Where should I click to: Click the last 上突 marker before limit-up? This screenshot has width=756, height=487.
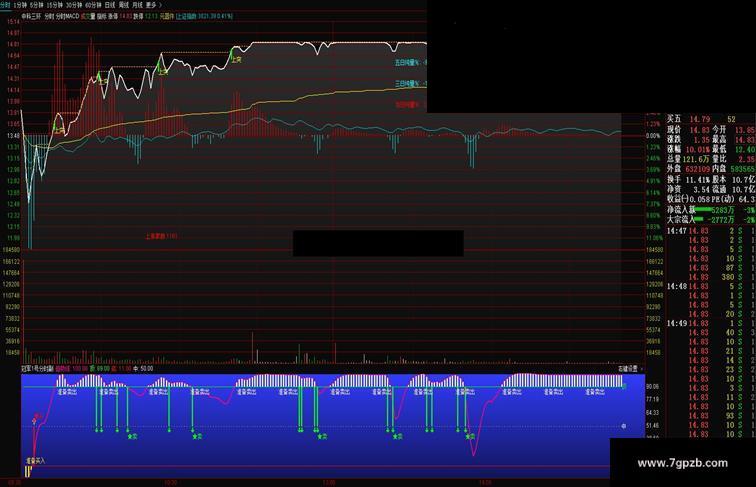(x=236, y=59)
